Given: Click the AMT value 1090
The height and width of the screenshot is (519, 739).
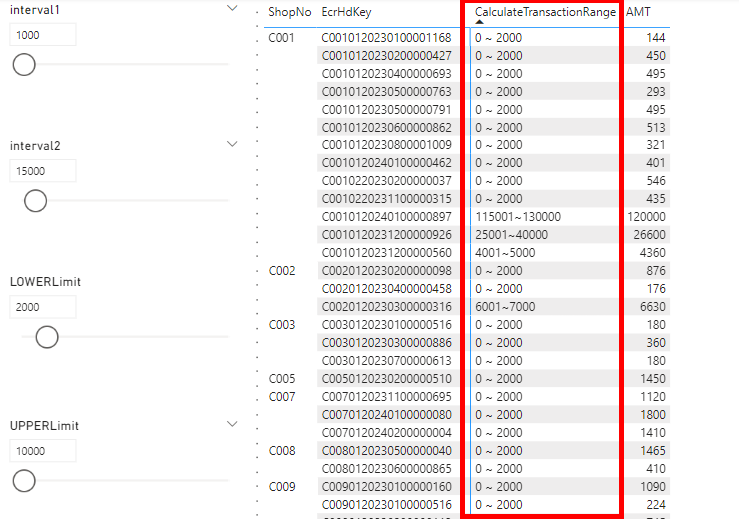Looking at the screenshot, I should pos(653,486).
